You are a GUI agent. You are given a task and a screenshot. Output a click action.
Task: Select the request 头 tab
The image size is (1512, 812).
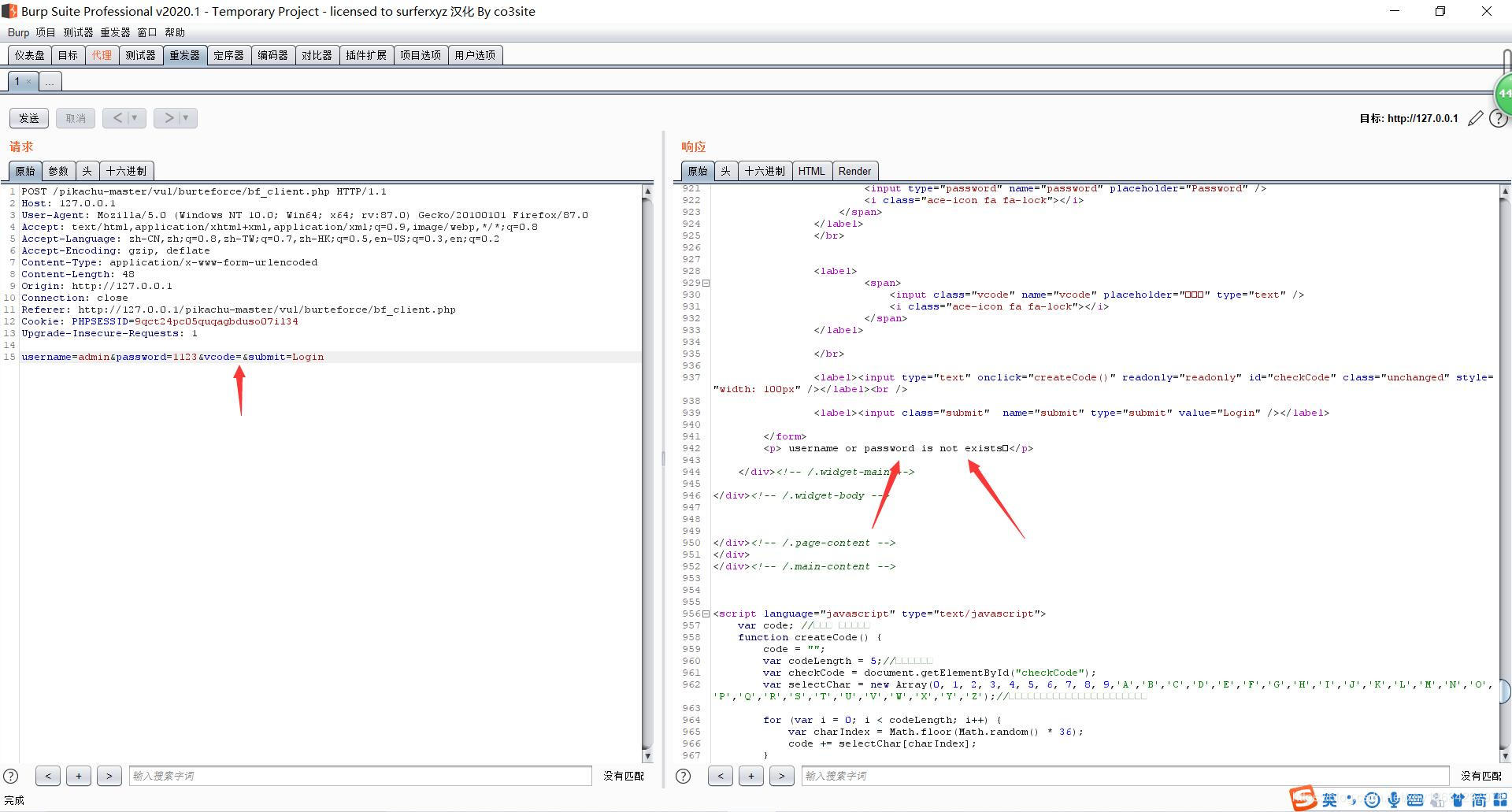(87, 171)
